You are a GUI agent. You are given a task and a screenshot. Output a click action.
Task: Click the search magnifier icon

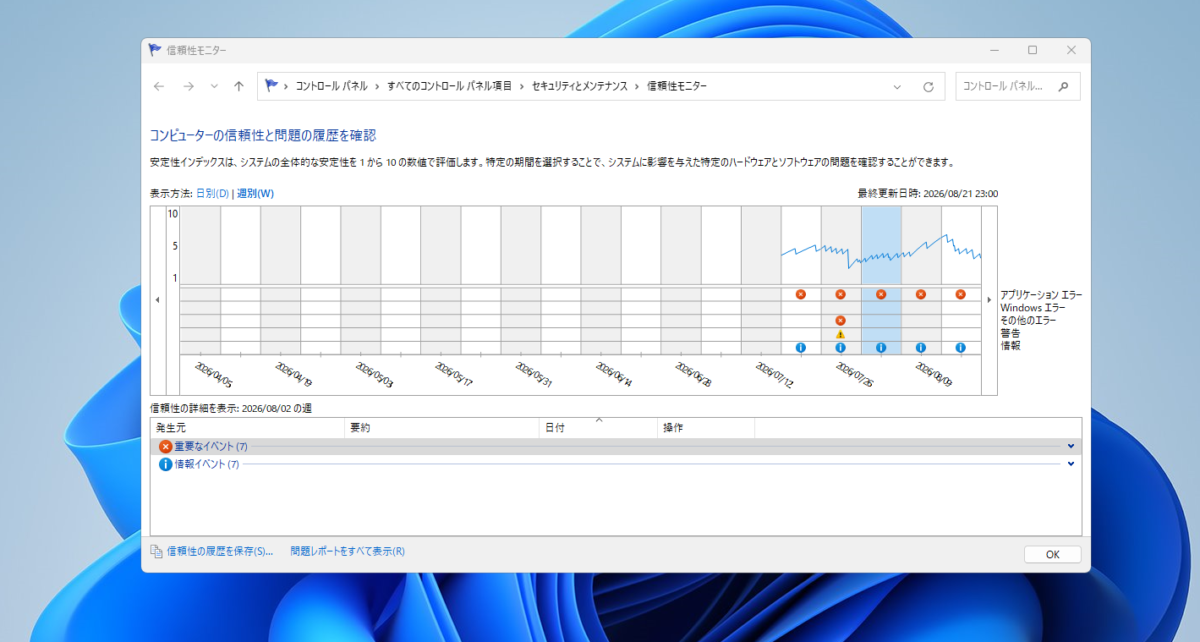[x=1063, y=86]
